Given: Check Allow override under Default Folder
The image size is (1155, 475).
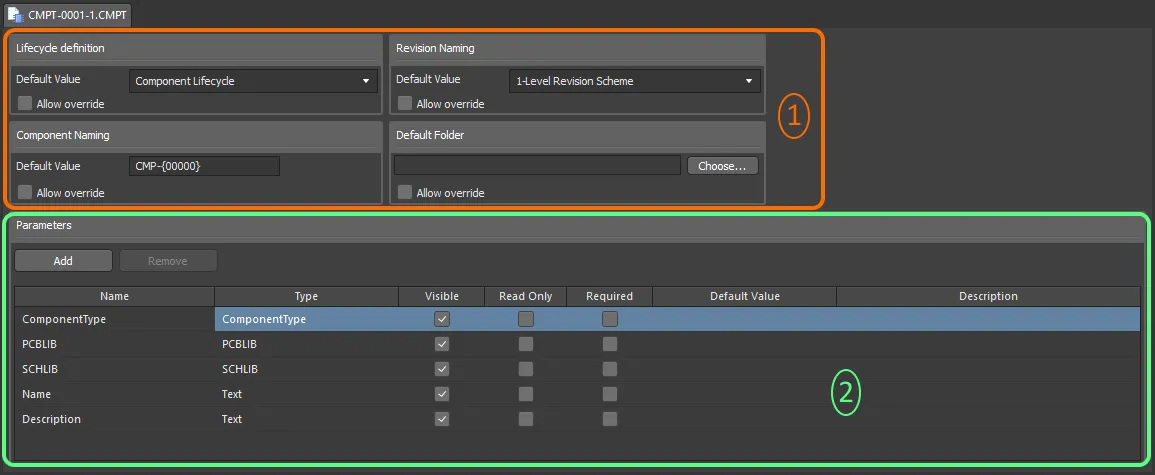Looking at the screenshot, I should point(405,192).
